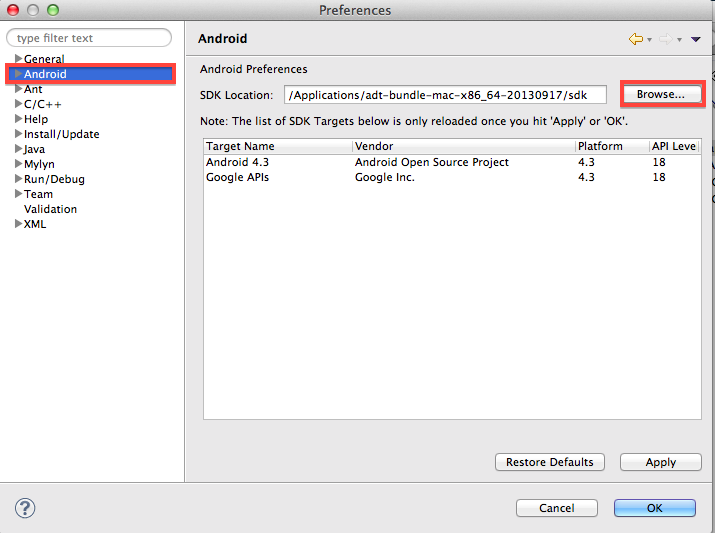Expand the General tree node

(x=19, y=58)
